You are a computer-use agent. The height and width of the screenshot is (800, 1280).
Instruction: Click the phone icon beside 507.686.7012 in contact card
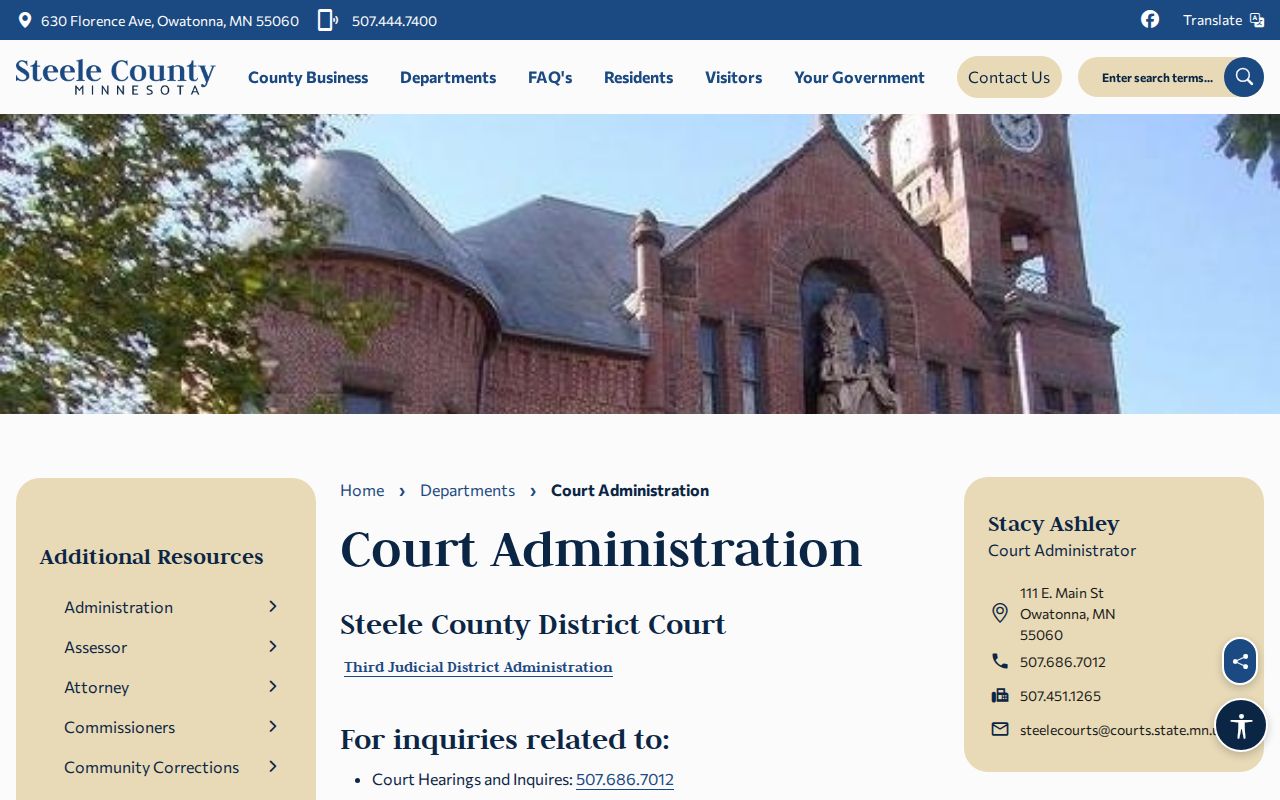tap(1000, 661)
